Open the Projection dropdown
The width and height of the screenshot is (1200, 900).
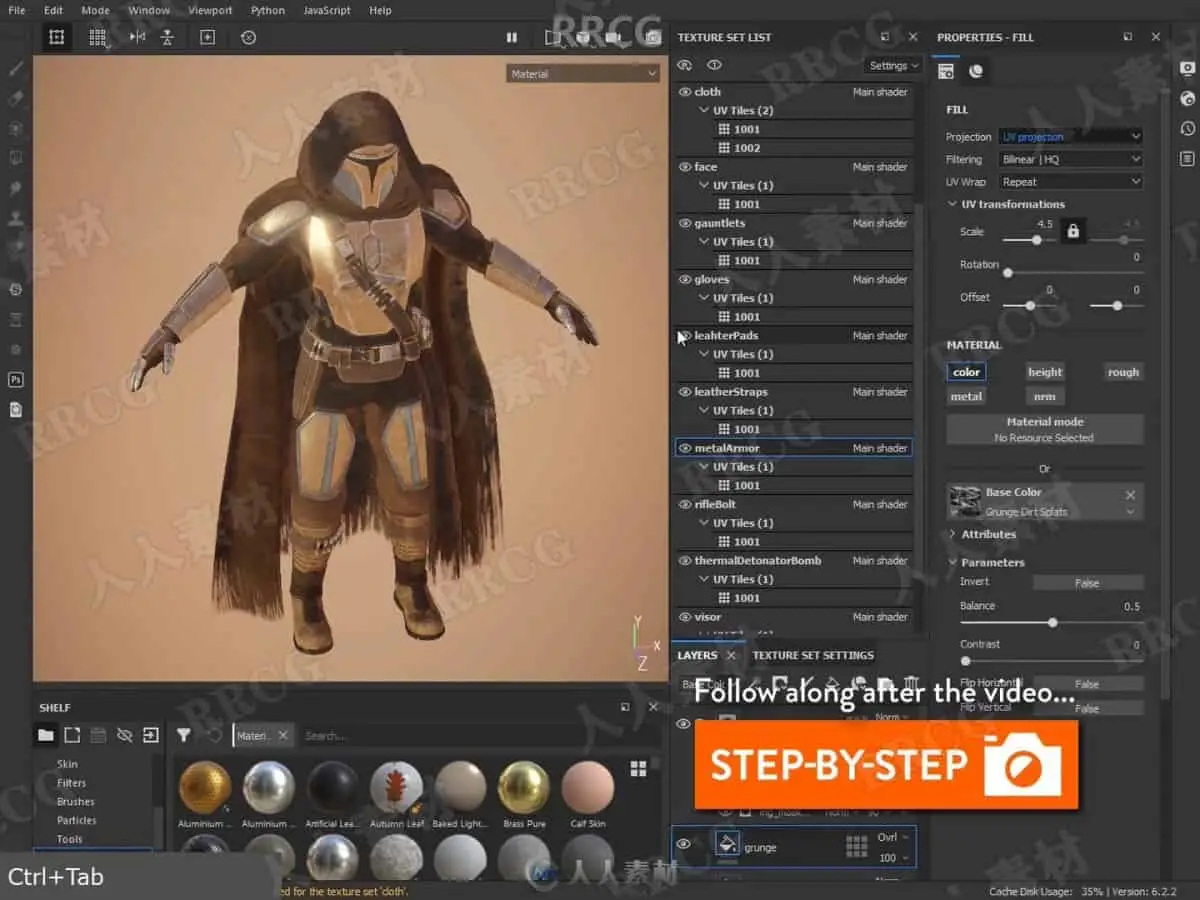(1071, 137)
